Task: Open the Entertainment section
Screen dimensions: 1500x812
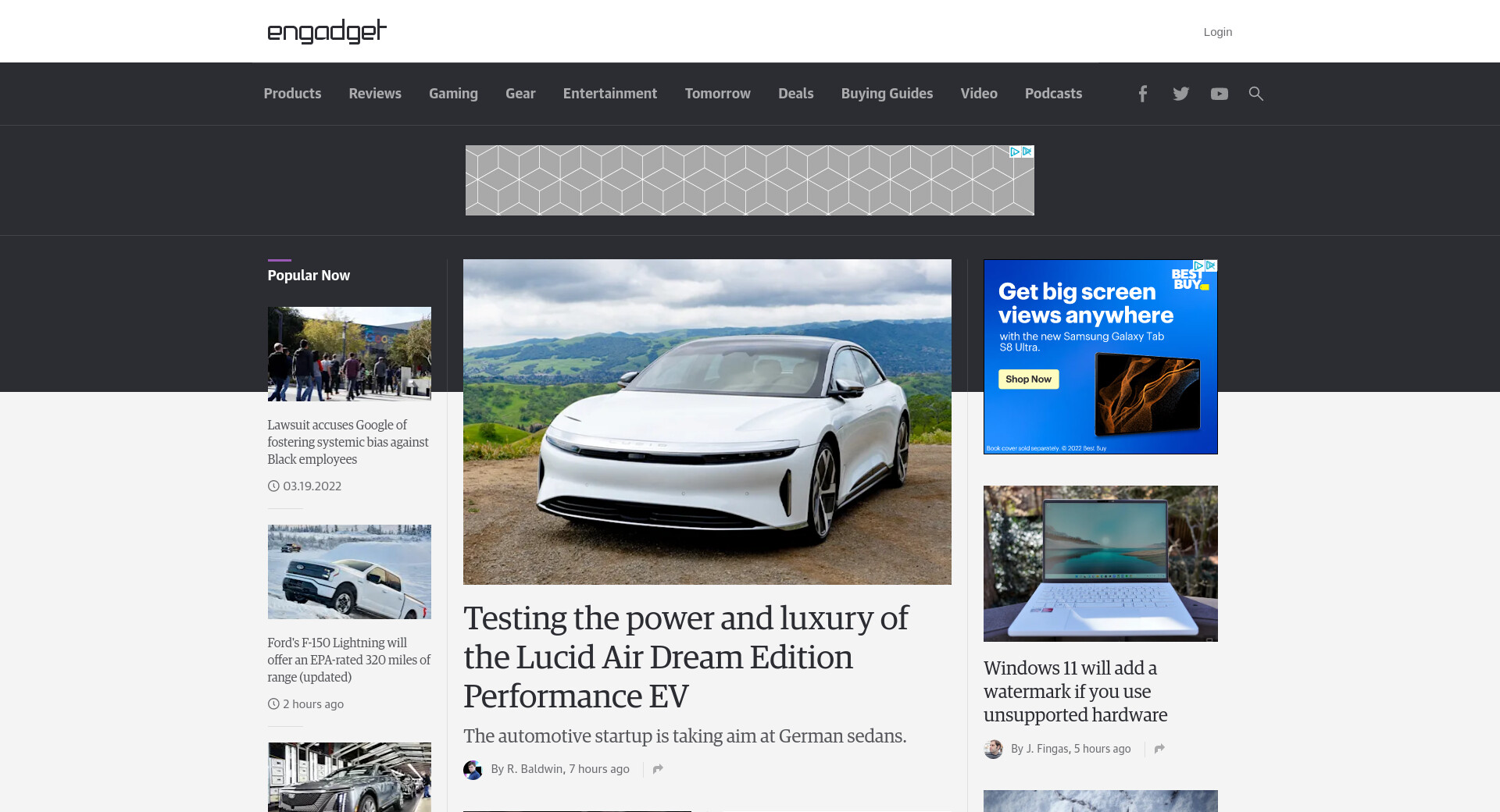Action: (610, 94)
